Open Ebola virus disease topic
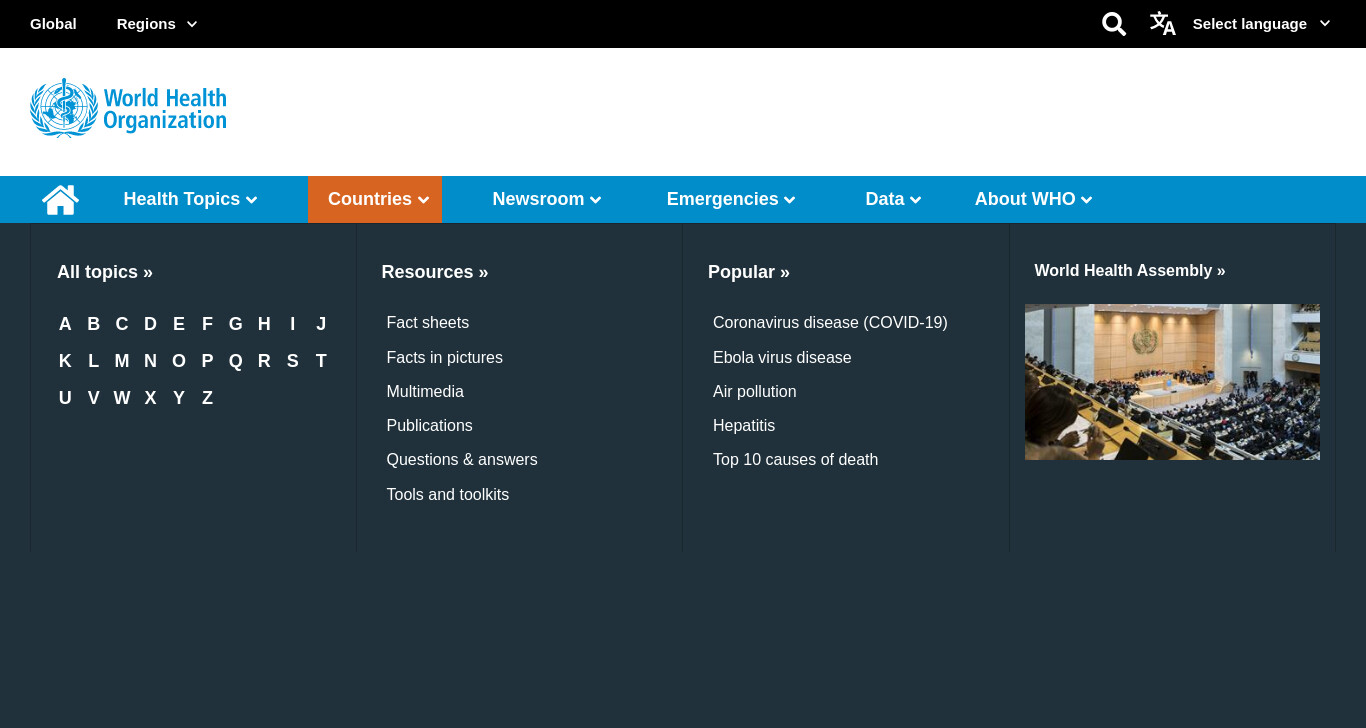The height and width of the screenshot is (728, 1366). pyautogui.click(x=782, y=358)
